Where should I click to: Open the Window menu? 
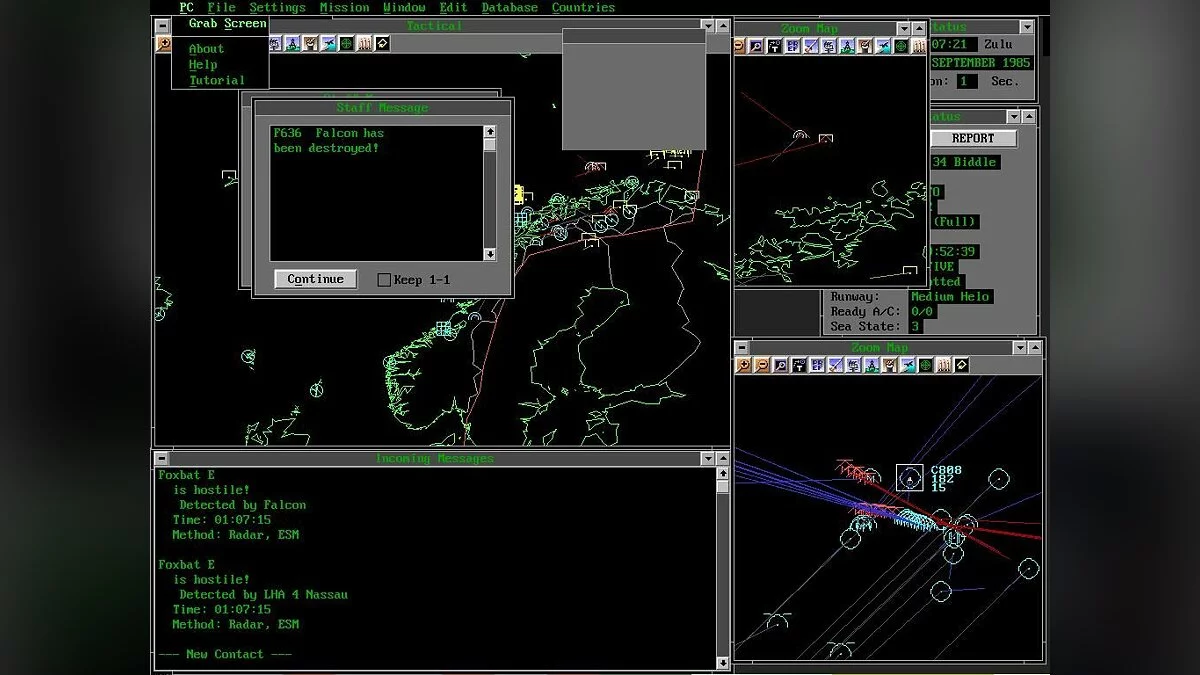point(404,7)
